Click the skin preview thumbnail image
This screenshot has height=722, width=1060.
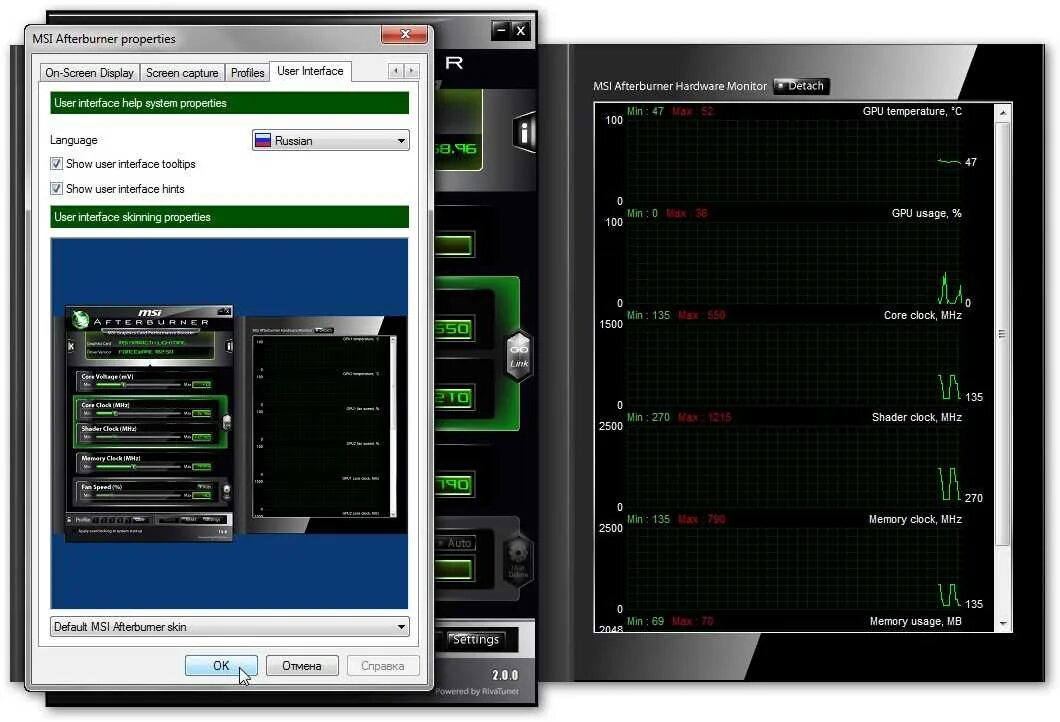click(229, 423)
